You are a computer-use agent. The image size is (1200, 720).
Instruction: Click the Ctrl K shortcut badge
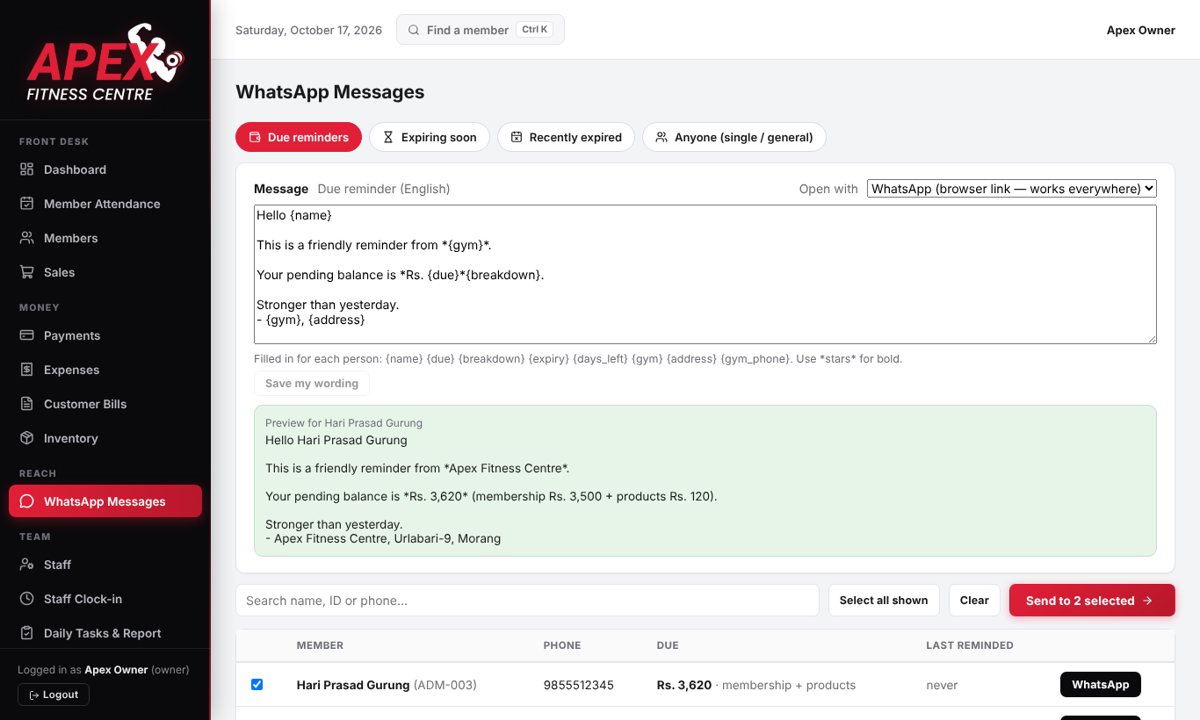[x=535, y=30]
